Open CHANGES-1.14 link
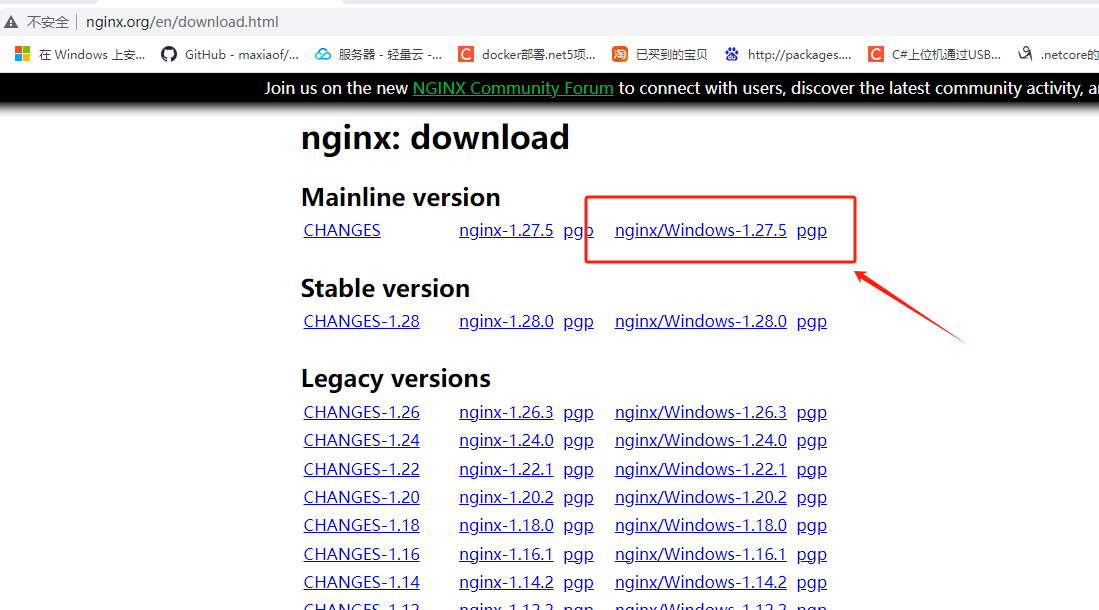The width and height of the screenshot is (1099, 610). coord(362,582)
